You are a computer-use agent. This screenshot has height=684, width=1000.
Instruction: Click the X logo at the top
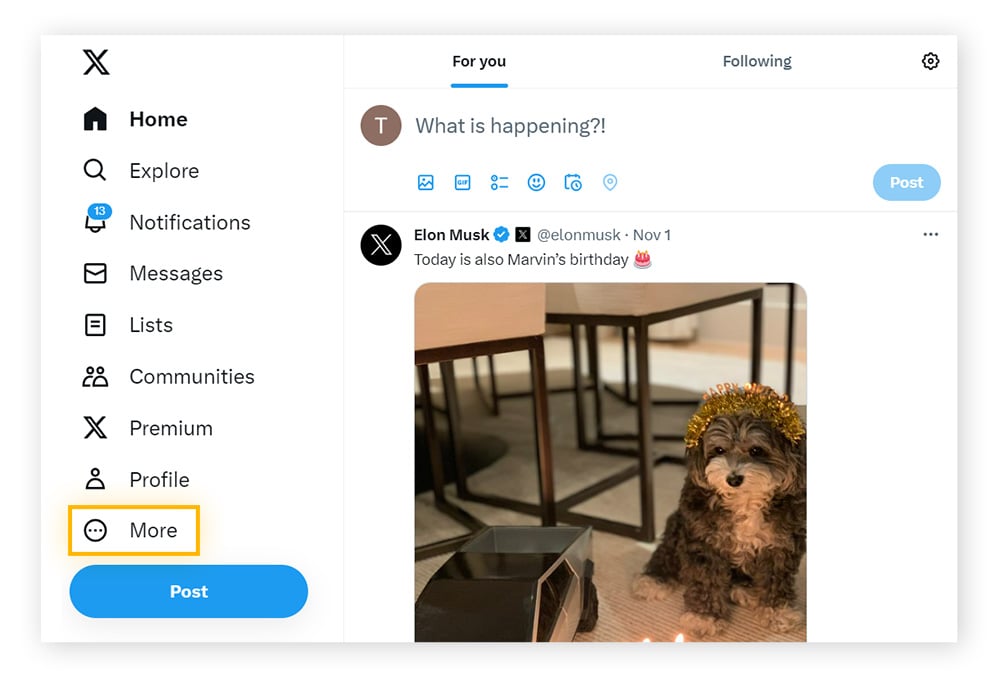pos(95,62)
